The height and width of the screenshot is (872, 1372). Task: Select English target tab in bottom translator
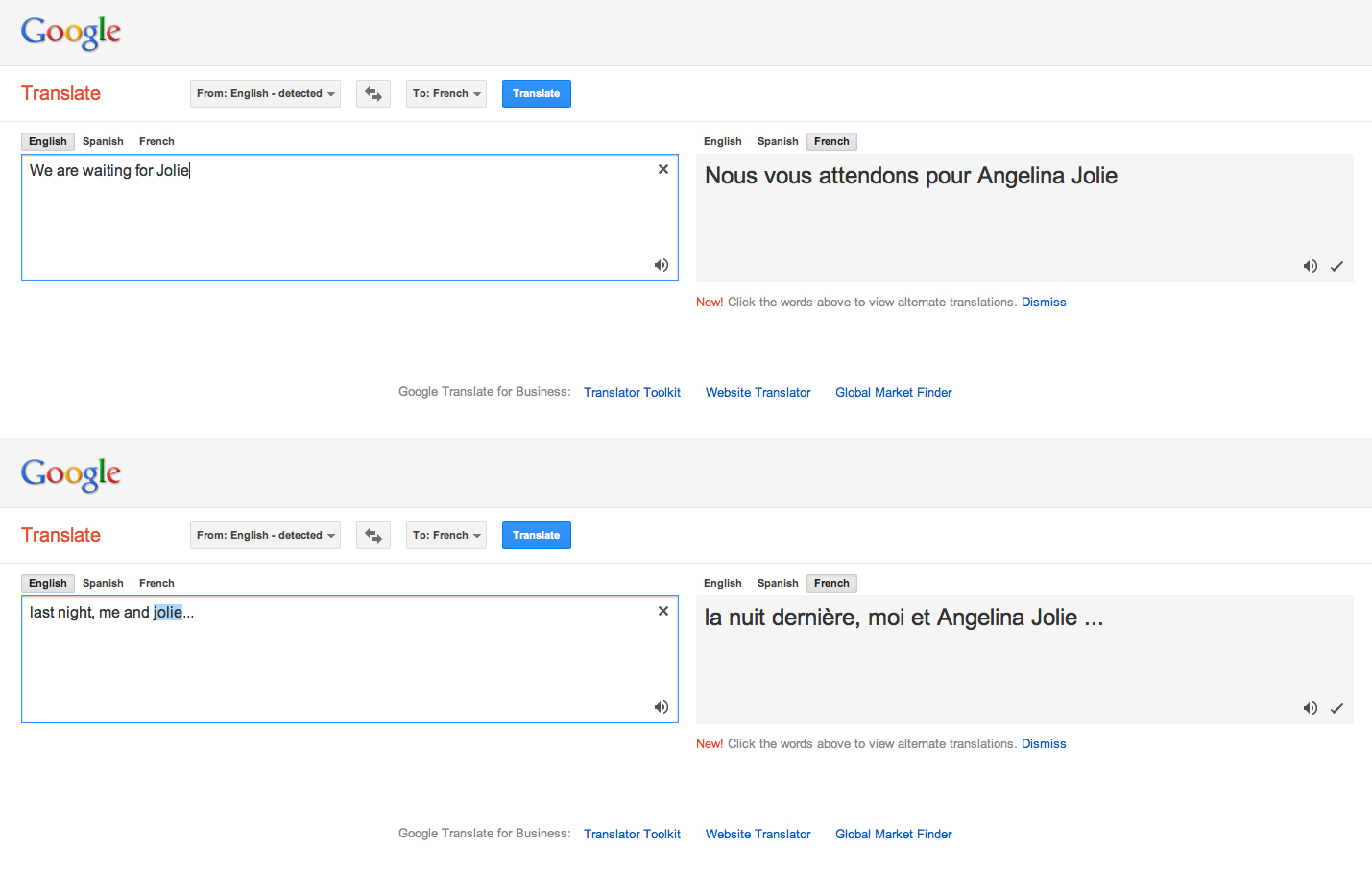(722, 583)
